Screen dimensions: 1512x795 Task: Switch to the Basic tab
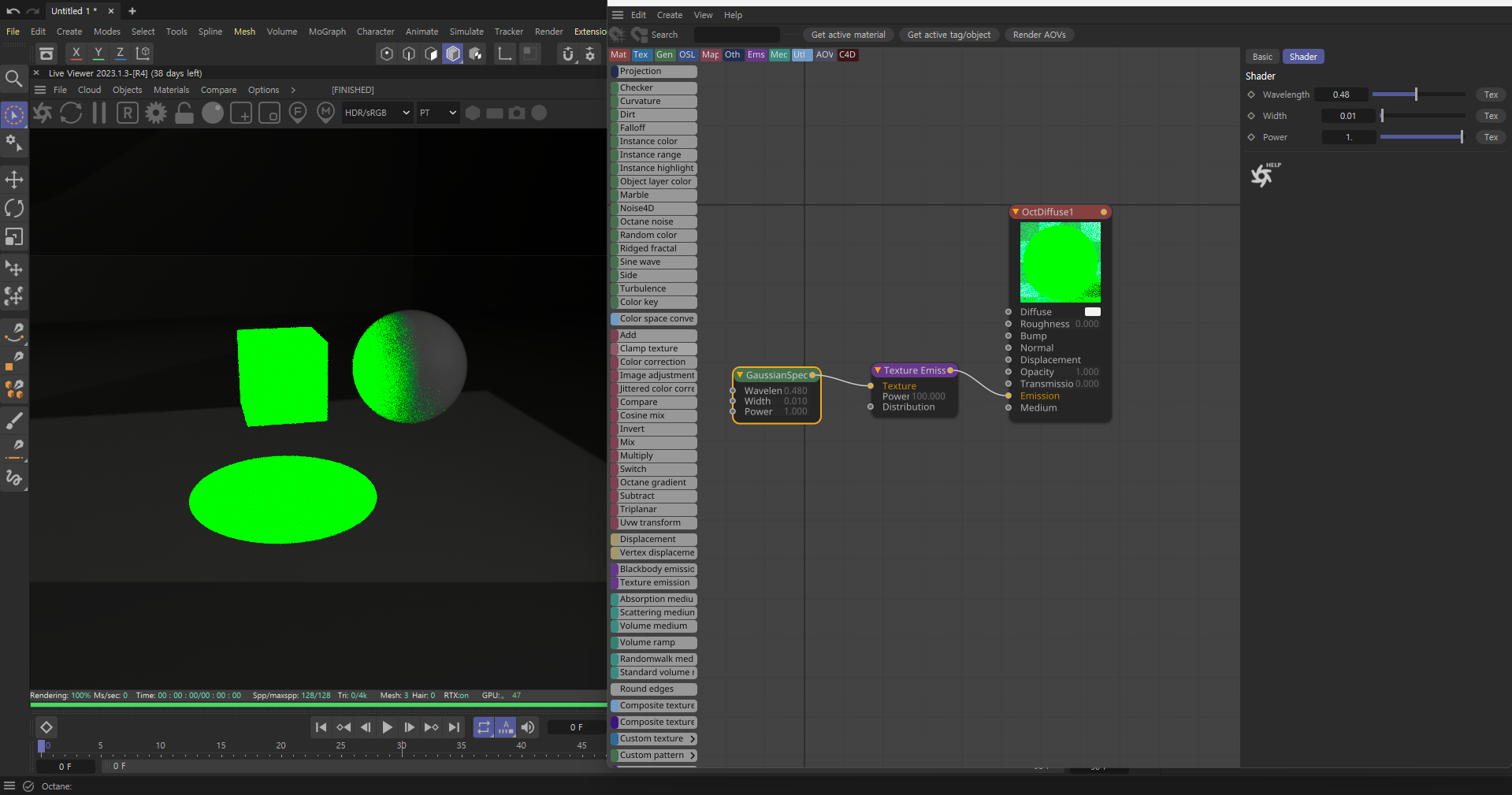coord(1261,57)
